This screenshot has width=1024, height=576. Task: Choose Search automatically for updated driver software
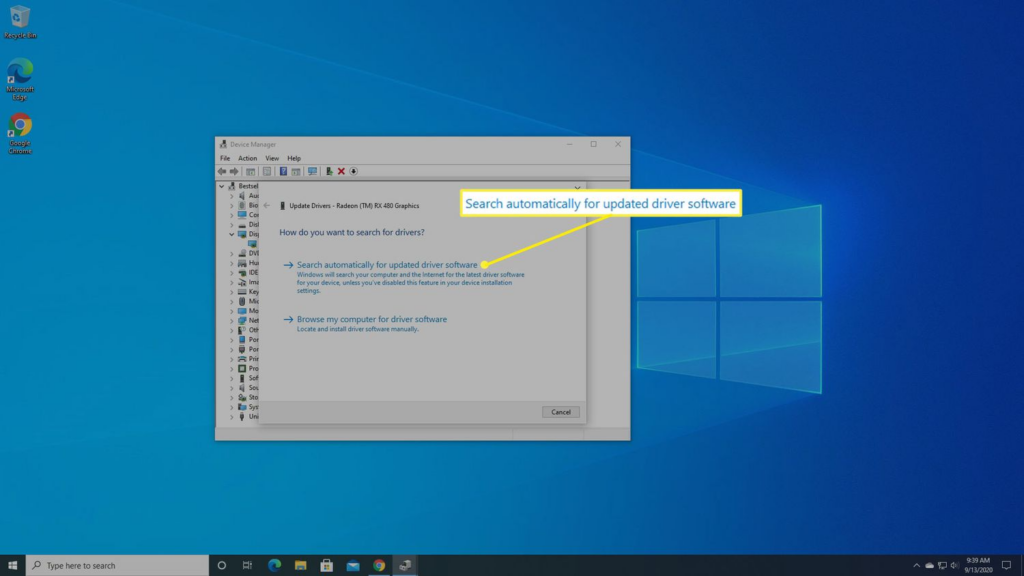(x=387, y=264)
